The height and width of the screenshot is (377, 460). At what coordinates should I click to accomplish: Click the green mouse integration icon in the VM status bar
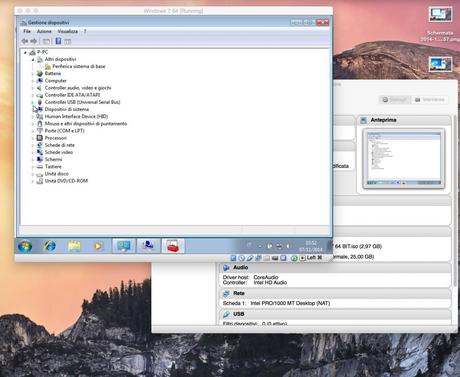(x=294, y=258)
